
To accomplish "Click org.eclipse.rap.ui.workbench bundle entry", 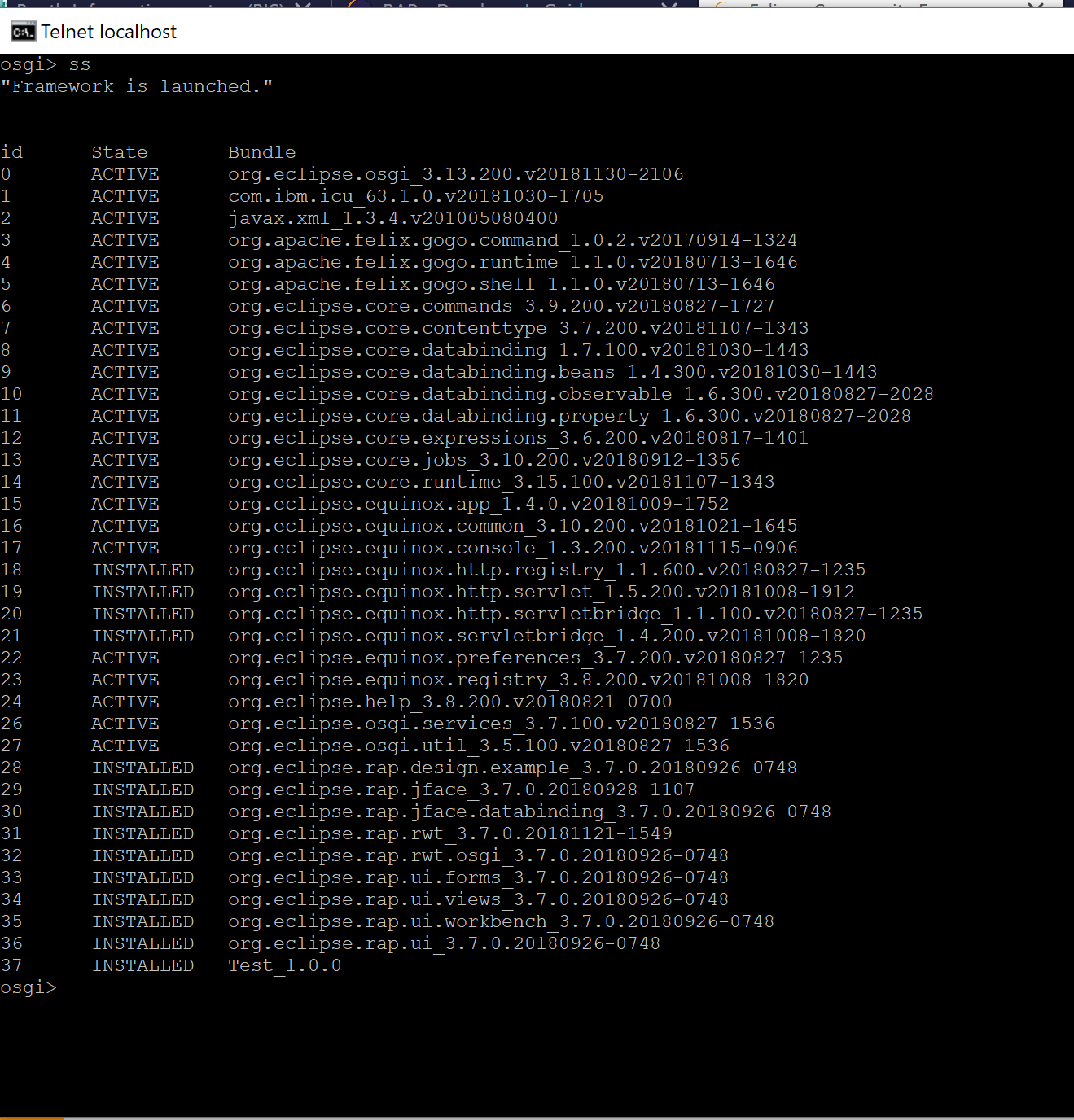I will tap(502, 921).
